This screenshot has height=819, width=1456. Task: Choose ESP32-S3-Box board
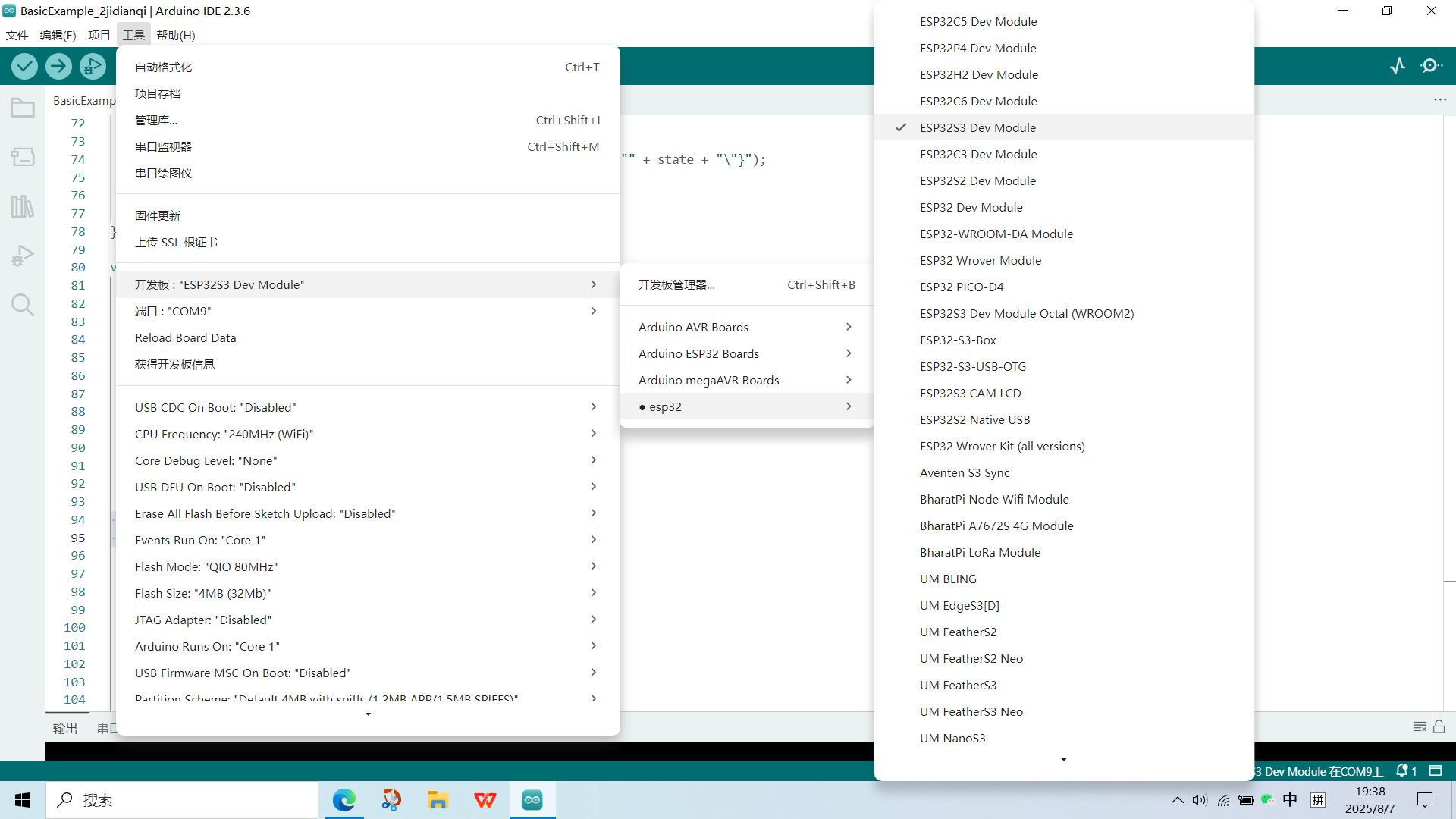pos(1064,340)
